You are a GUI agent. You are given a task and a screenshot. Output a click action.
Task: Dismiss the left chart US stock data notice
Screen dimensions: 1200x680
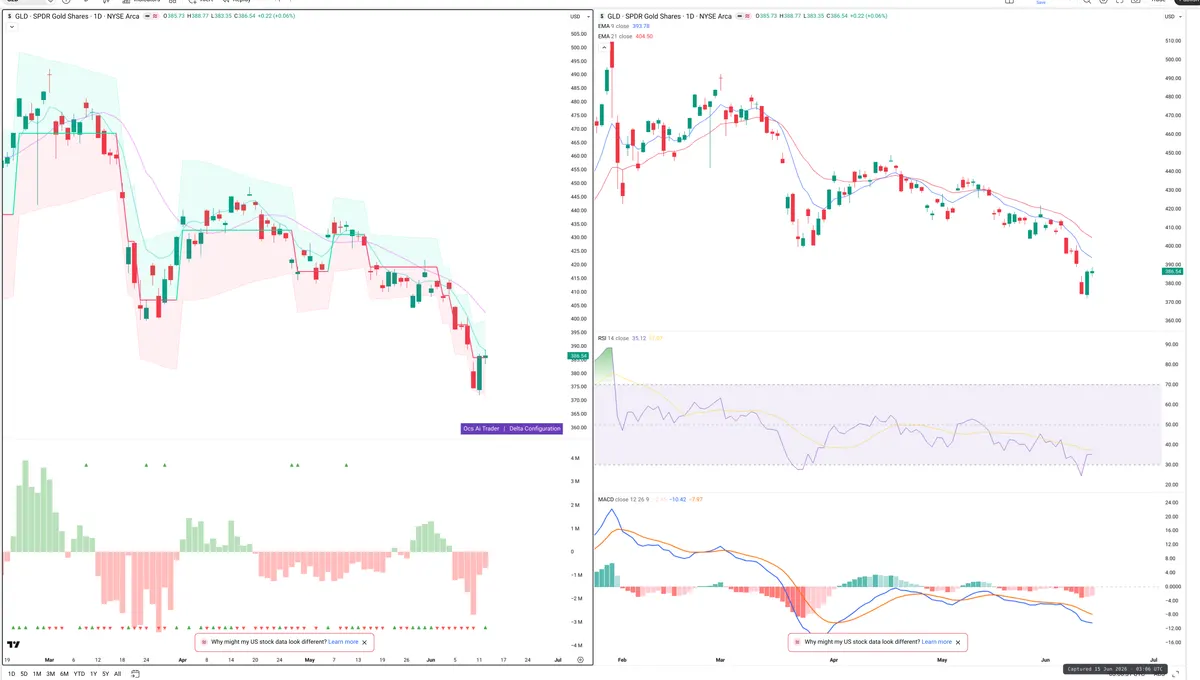tap(365, 642)
